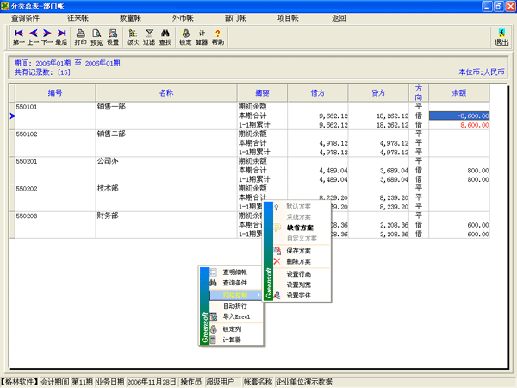This screenshot has width=517, height=388.
Task: Click the 业务日期 status bar date value
Action: (x=152, y=382)
